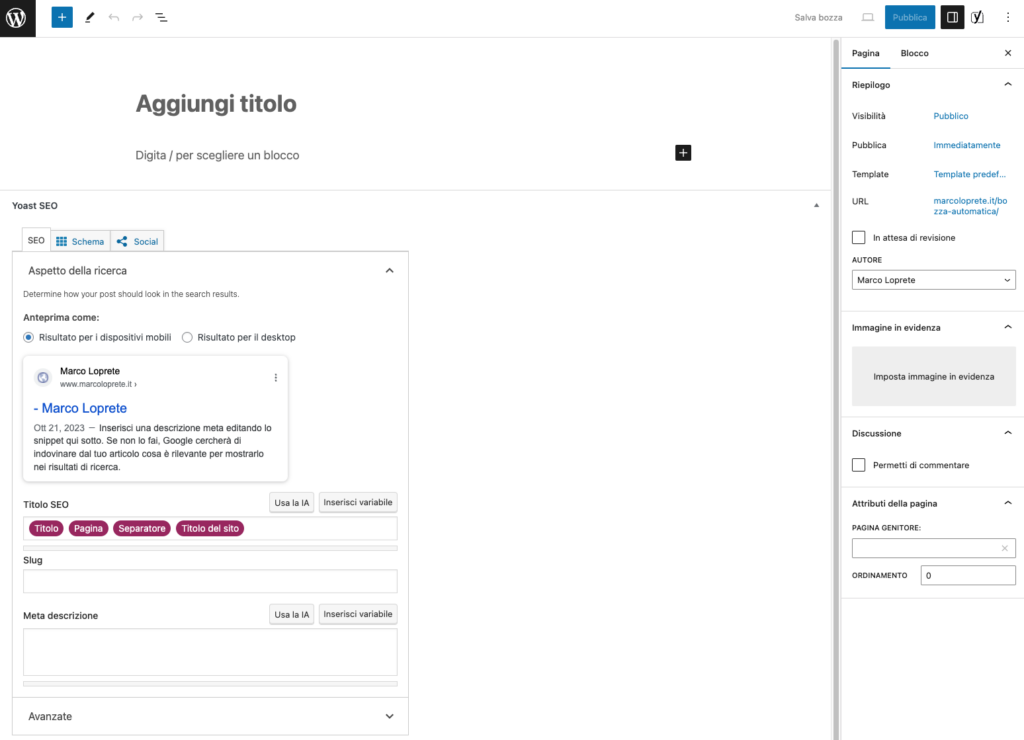
Task: Expand the Avanzate section
Action: 210,716
